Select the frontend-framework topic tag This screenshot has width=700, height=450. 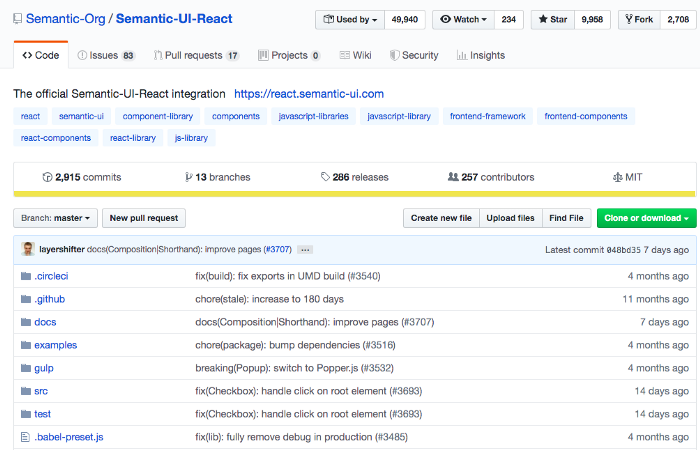coord(488,116)
